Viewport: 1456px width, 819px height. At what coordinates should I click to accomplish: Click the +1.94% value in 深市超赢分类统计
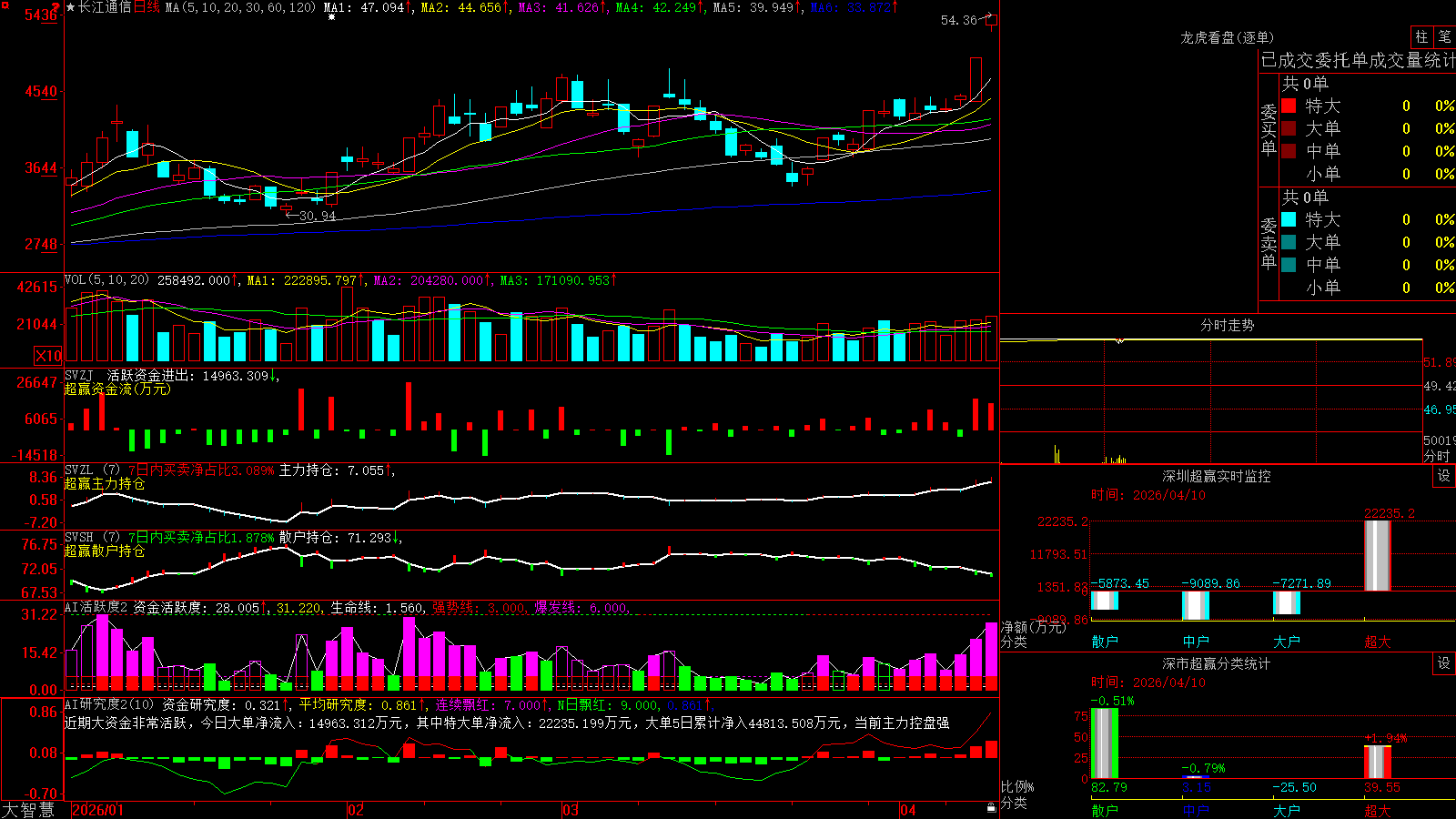click(1385, 738)
